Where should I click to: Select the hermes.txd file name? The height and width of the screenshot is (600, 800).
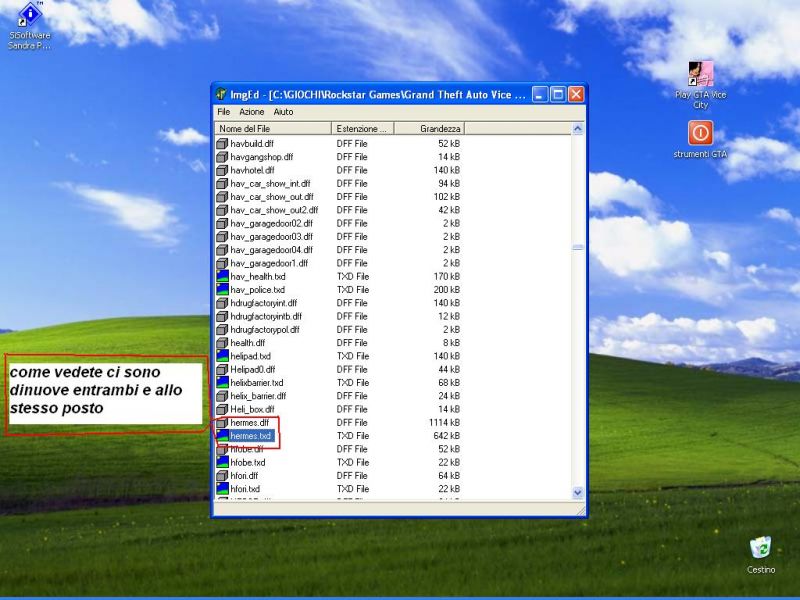click(x=251, y=436)
